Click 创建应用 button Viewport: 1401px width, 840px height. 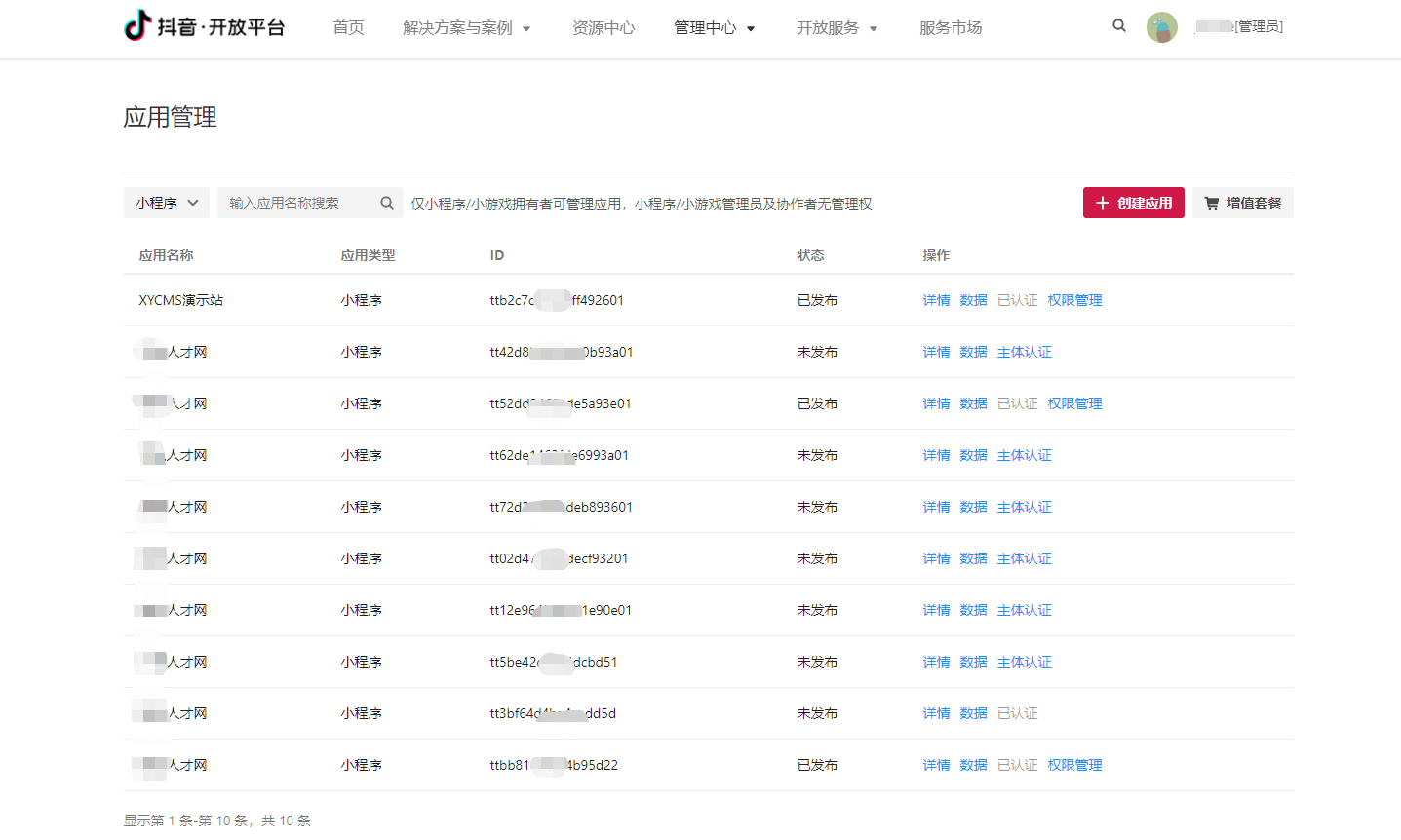click(1134, 203)
